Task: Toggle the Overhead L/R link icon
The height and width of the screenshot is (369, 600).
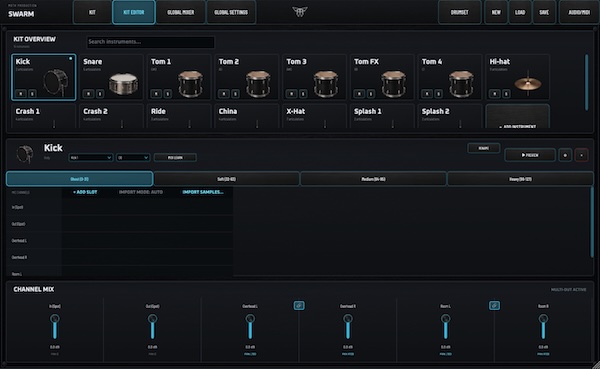Action: tap(299, 305)
